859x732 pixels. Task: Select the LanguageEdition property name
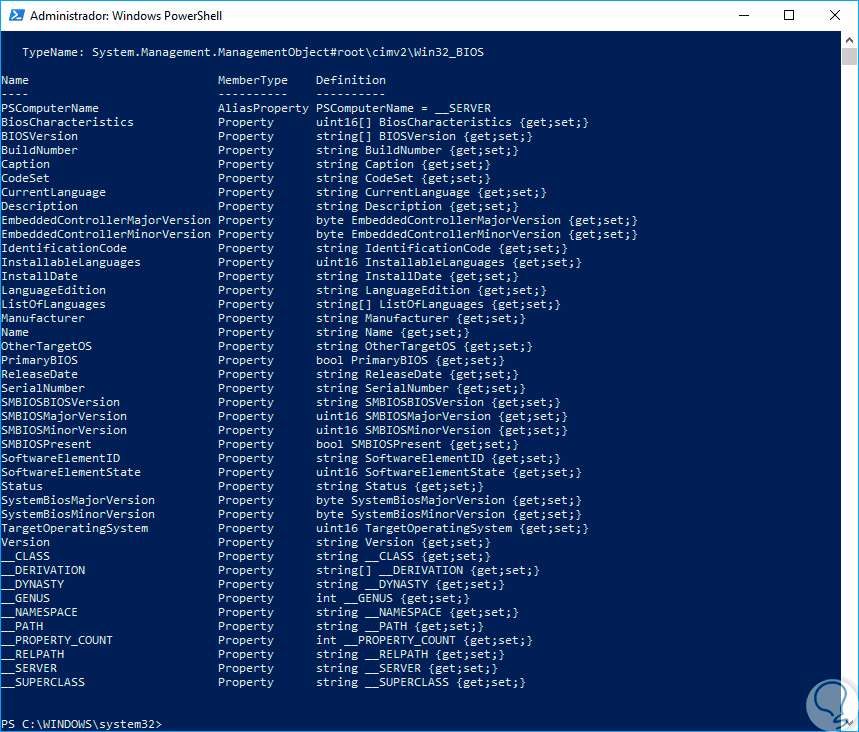(x=54, y=290)
